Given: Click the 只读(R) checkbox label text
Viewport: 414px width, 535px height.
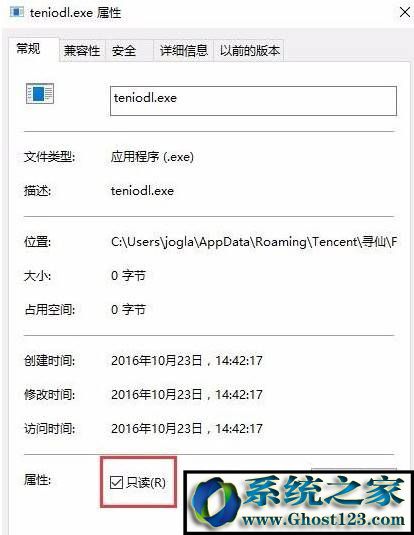Looking at the screenshot, I should point(146,482).
